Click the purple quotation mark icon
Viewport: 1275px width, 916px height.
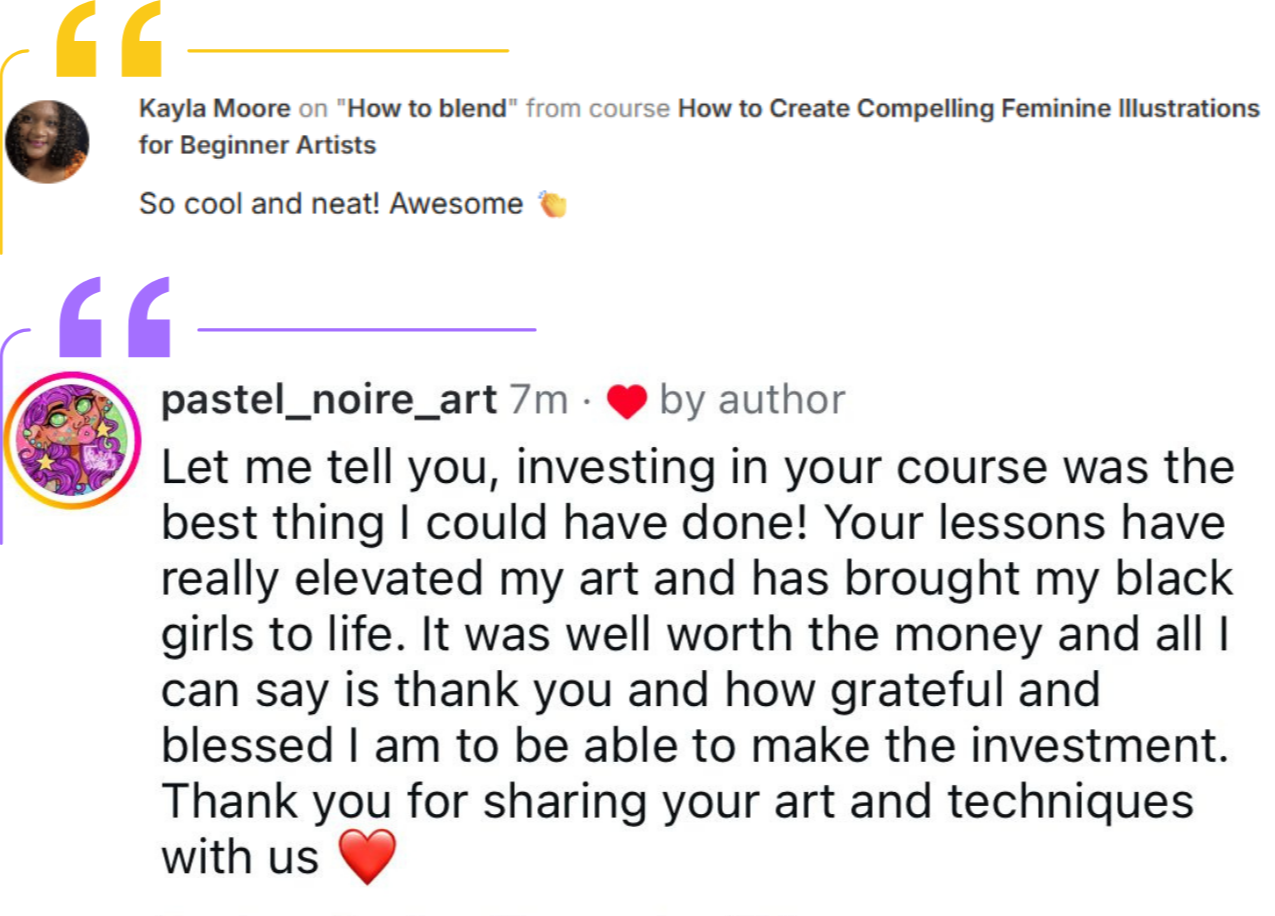tap(115, 317)
